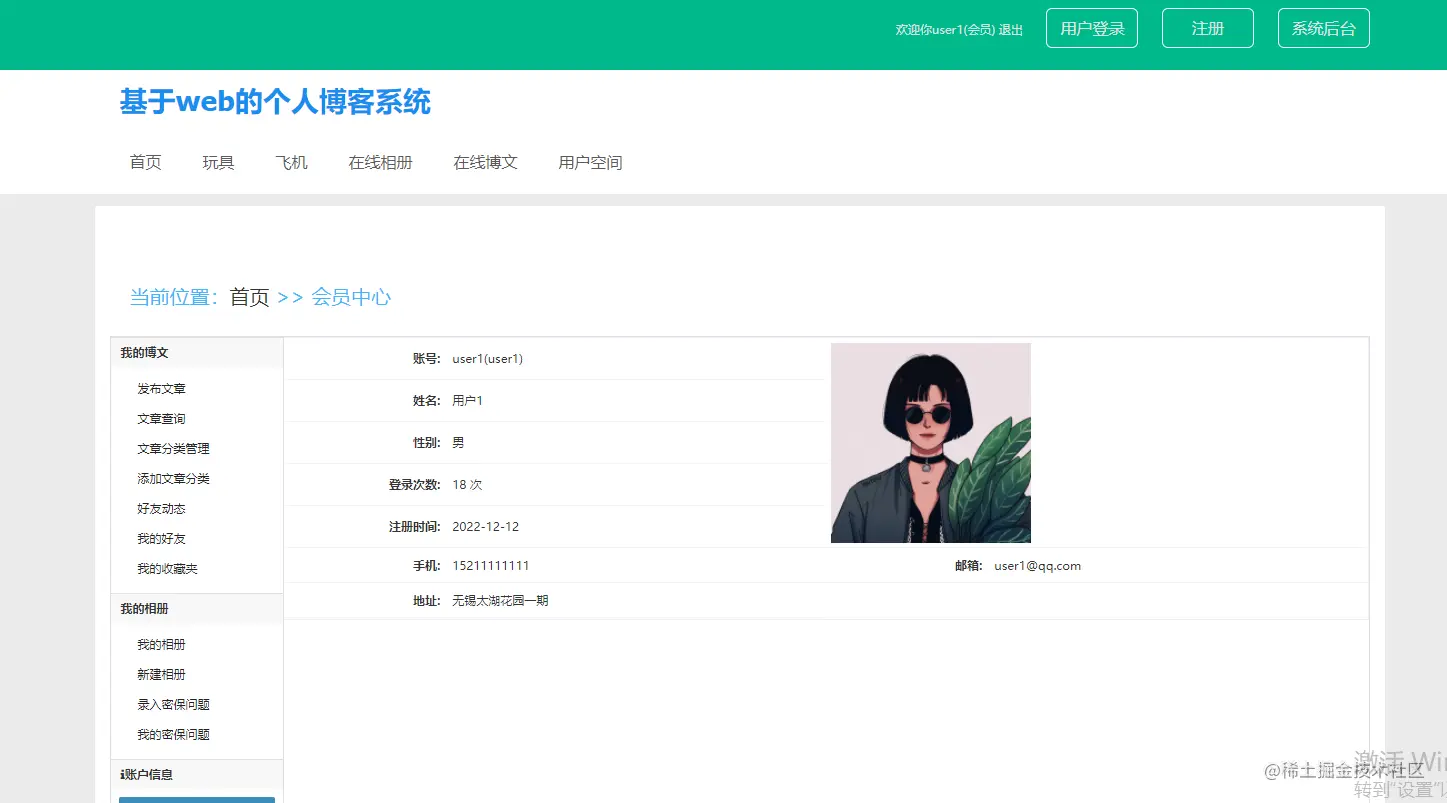
Task: Open the 首页 nav menu item
Action: (x=146, y=162)
